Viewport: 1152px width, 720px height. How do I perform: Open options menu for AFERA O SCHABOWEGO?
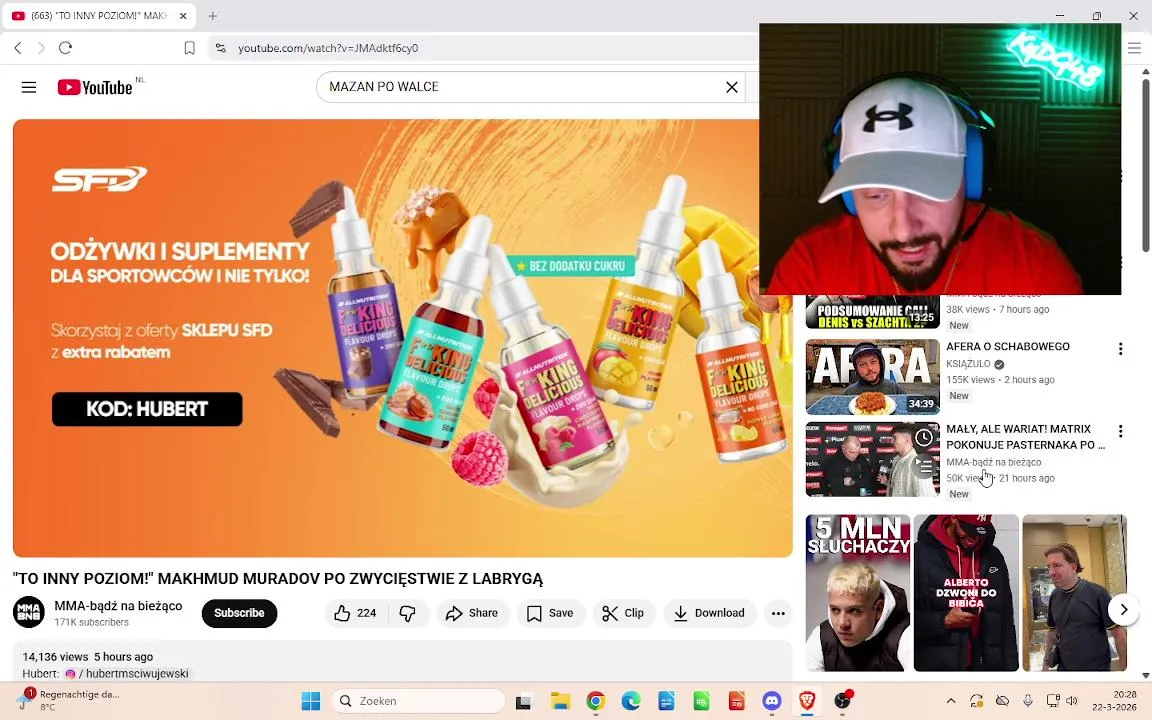click(1120, 349)
